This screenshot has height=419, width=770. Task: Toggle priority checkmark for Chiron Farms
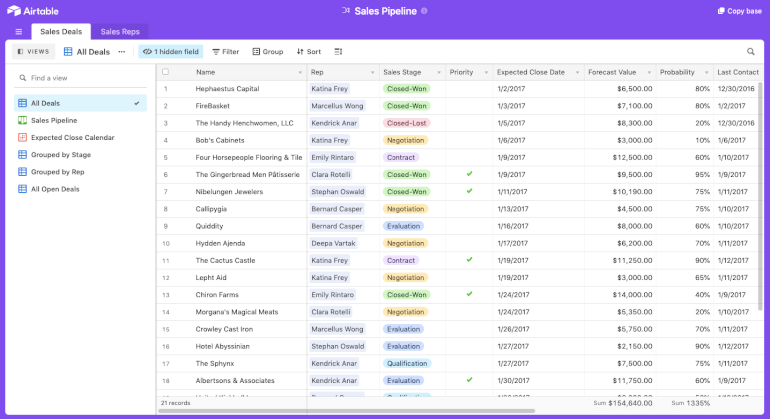pyautogui.click(x=469, y=294)
